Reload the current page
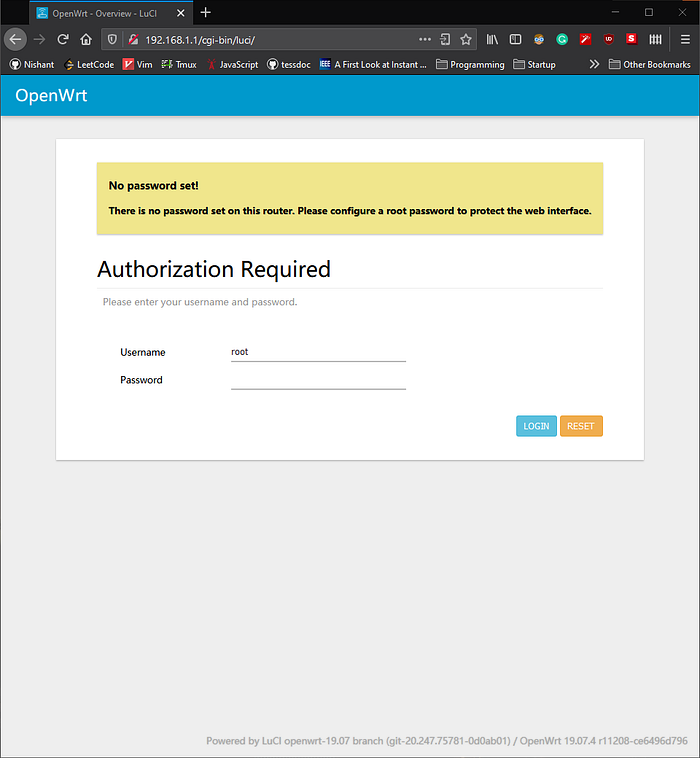Viewport: 700px width, 758px height. coord(62,40)
